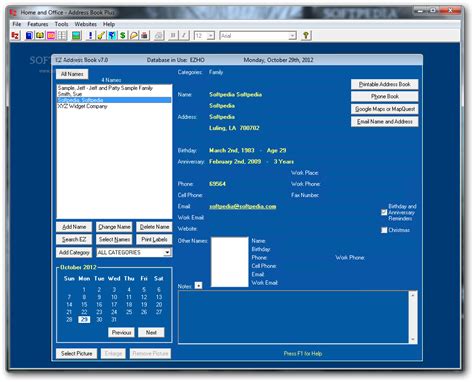
Task: Click the Other Names white list box
Action: click(230, 262)
